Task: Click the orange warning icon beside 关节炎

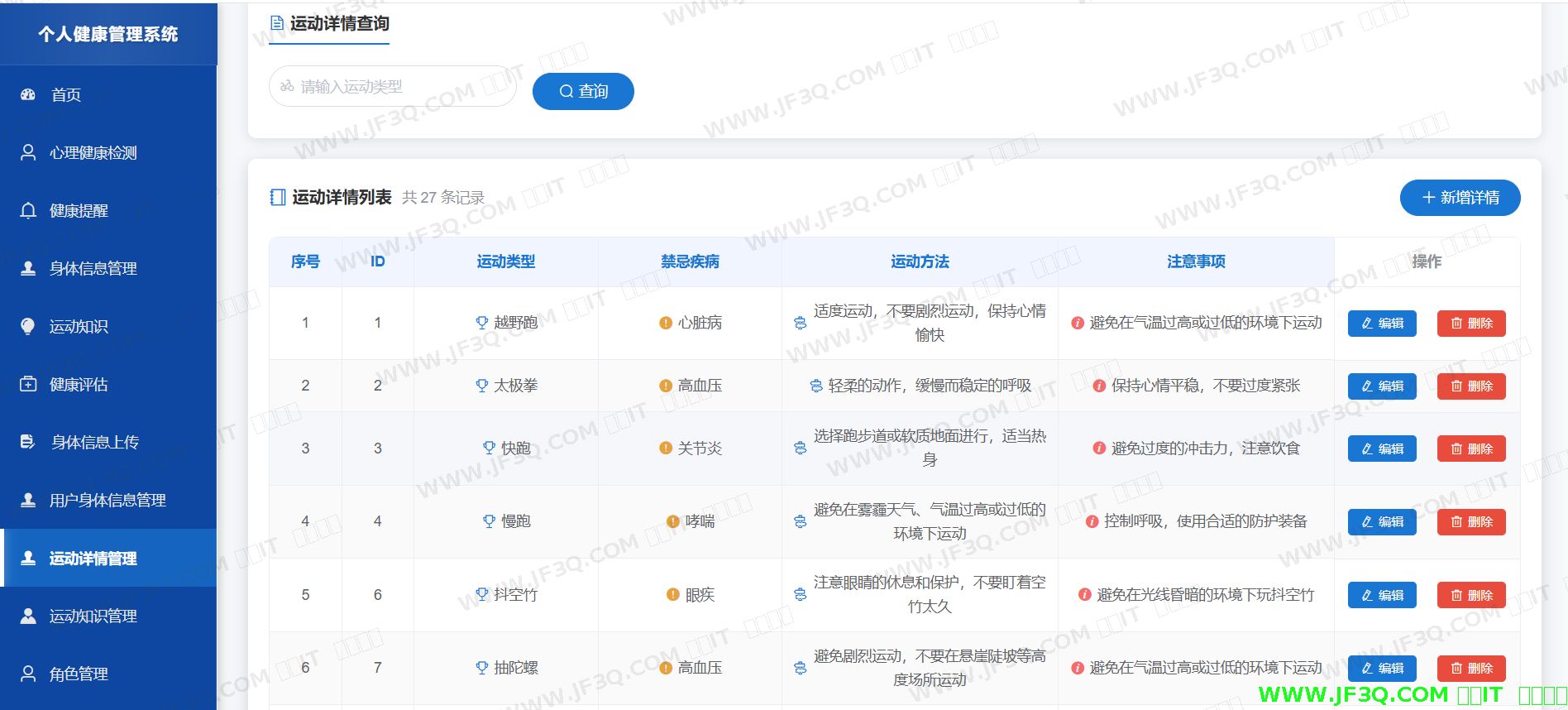Action: [x=666, y=449]
